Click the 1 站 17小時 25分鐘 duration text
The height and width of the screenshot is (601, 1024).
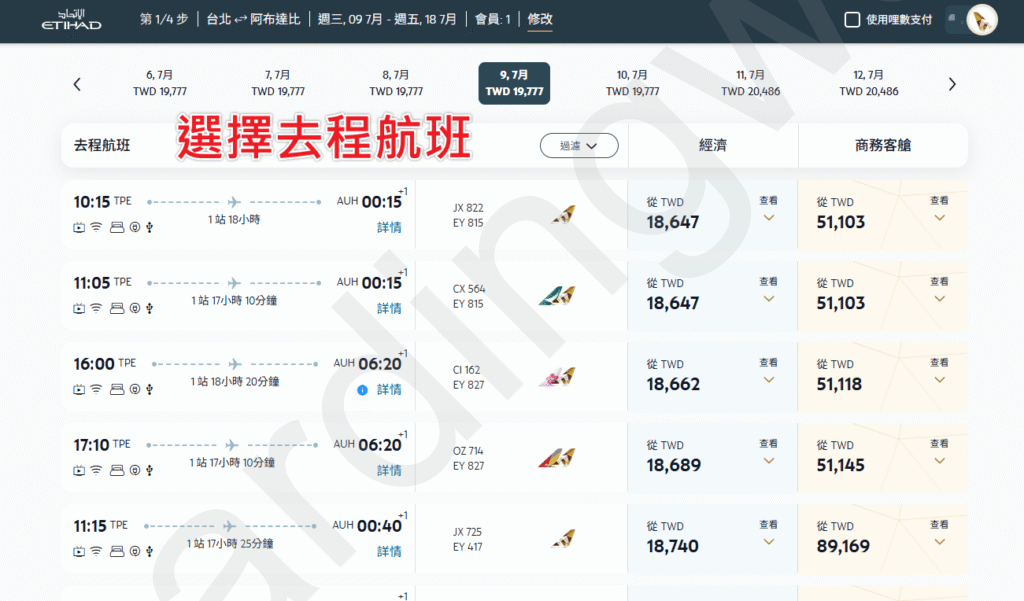[x=230, y=544]
